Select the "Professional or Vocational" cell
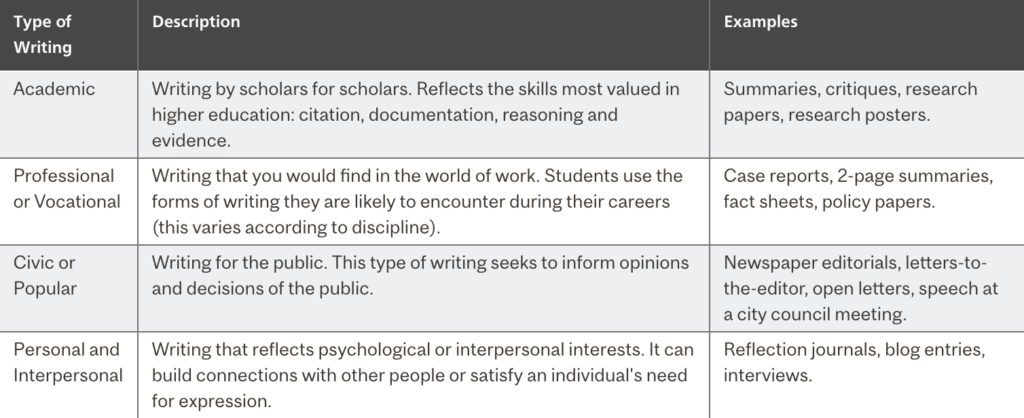 pyautogui.click(x=67, y=188)
